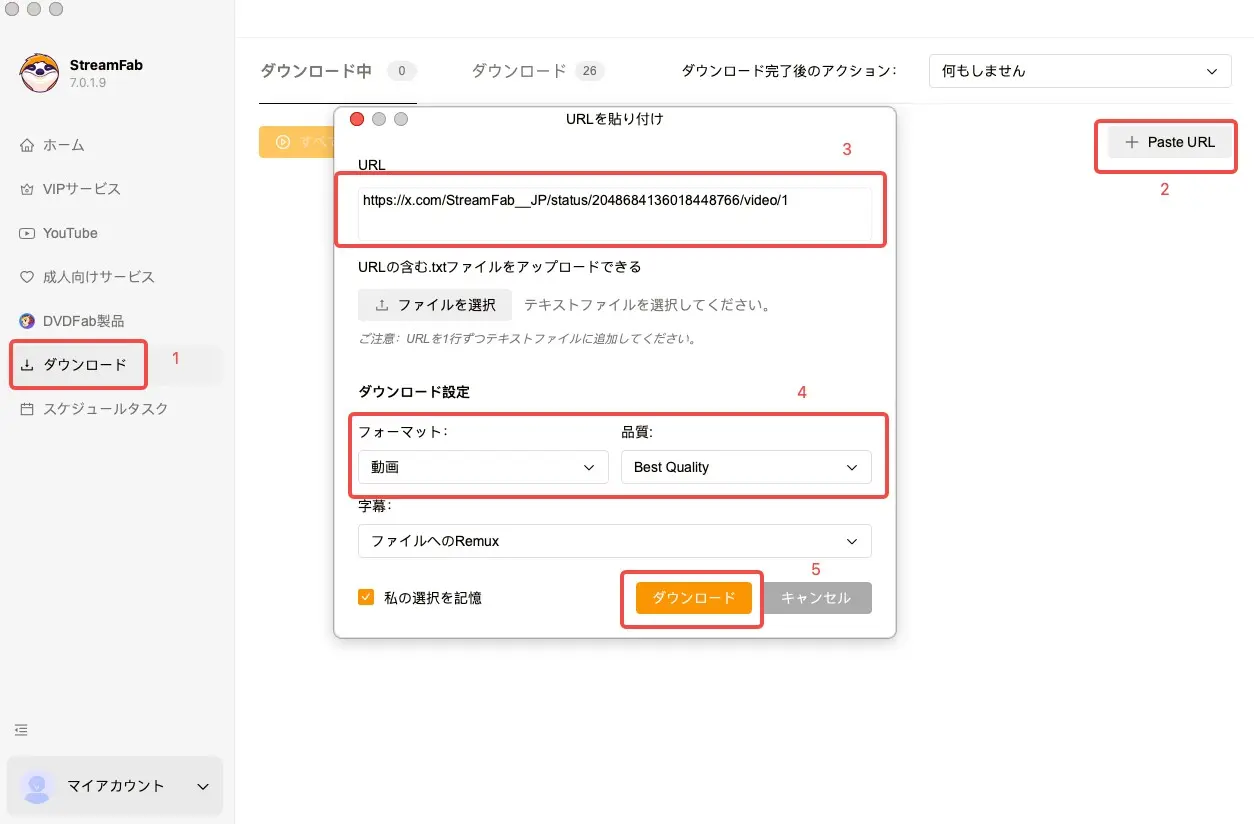Click the ファイルを選択 button

click(x=435, y=305)
